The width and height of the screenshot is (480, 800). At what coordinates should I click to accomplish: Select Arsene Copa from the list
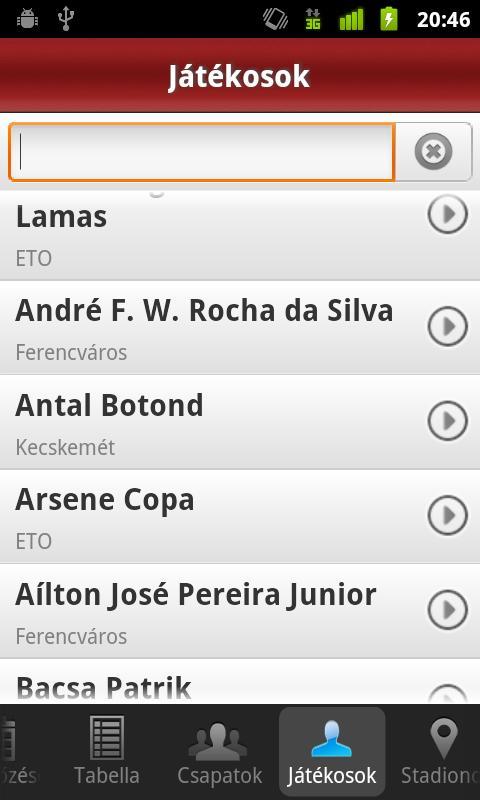[x=240, y=516]
